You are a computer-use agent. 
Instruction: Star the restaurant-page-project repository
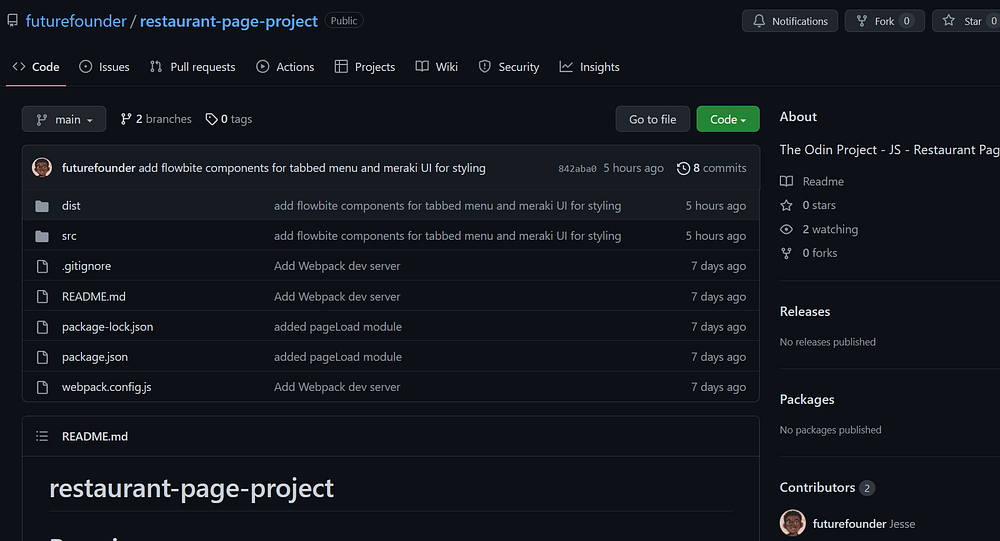[x=963, y=21]
